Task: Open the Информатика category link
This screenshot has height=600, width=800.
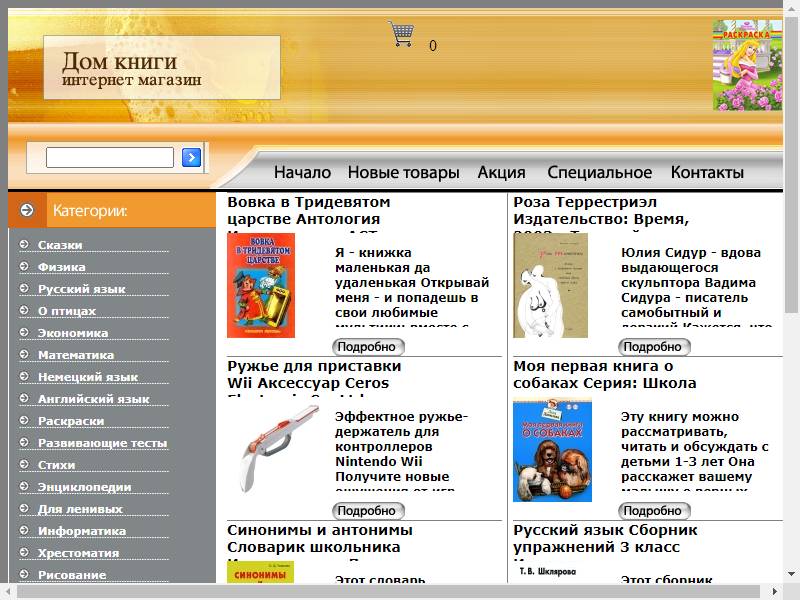Action: pos(82,530)
